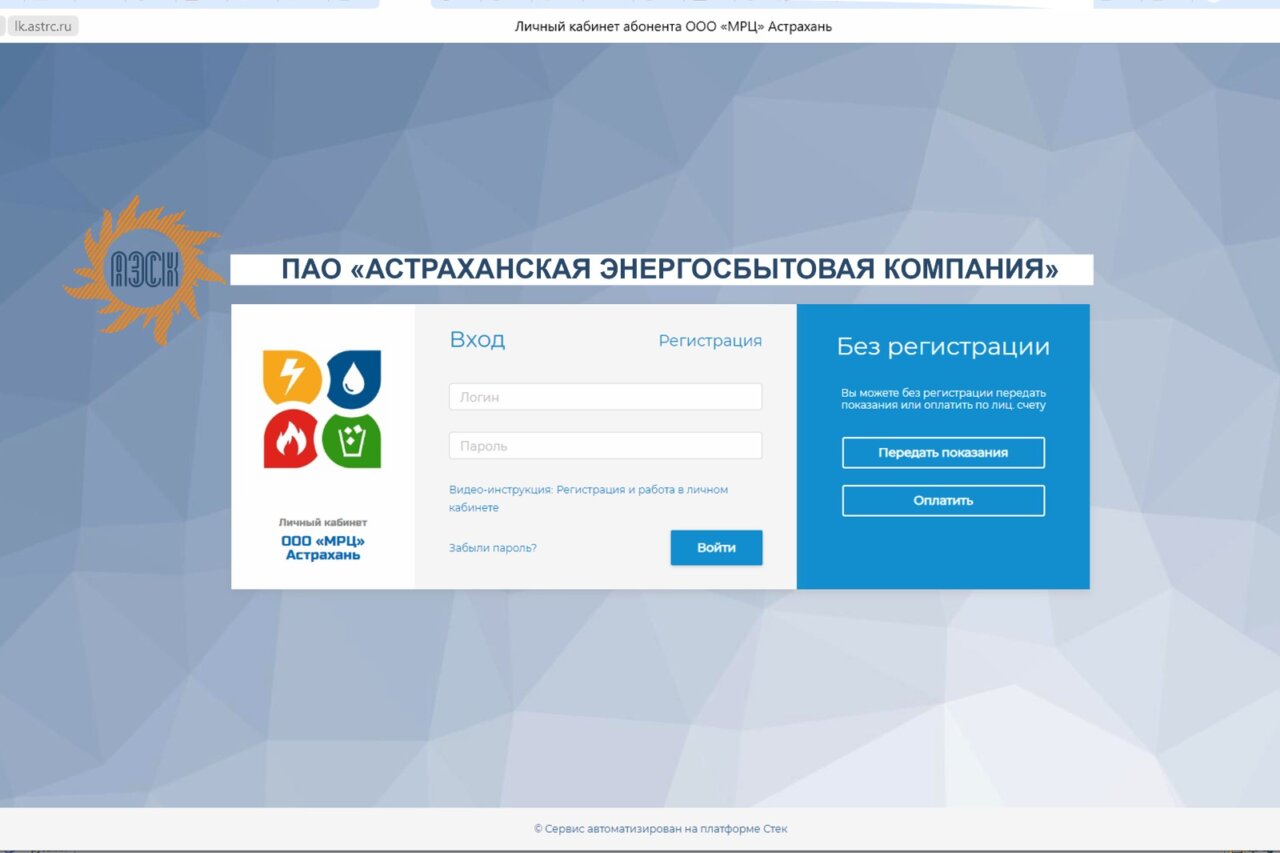Click the ООО «МРЦ» Астрахань logo text

click(x=323, y=548)
